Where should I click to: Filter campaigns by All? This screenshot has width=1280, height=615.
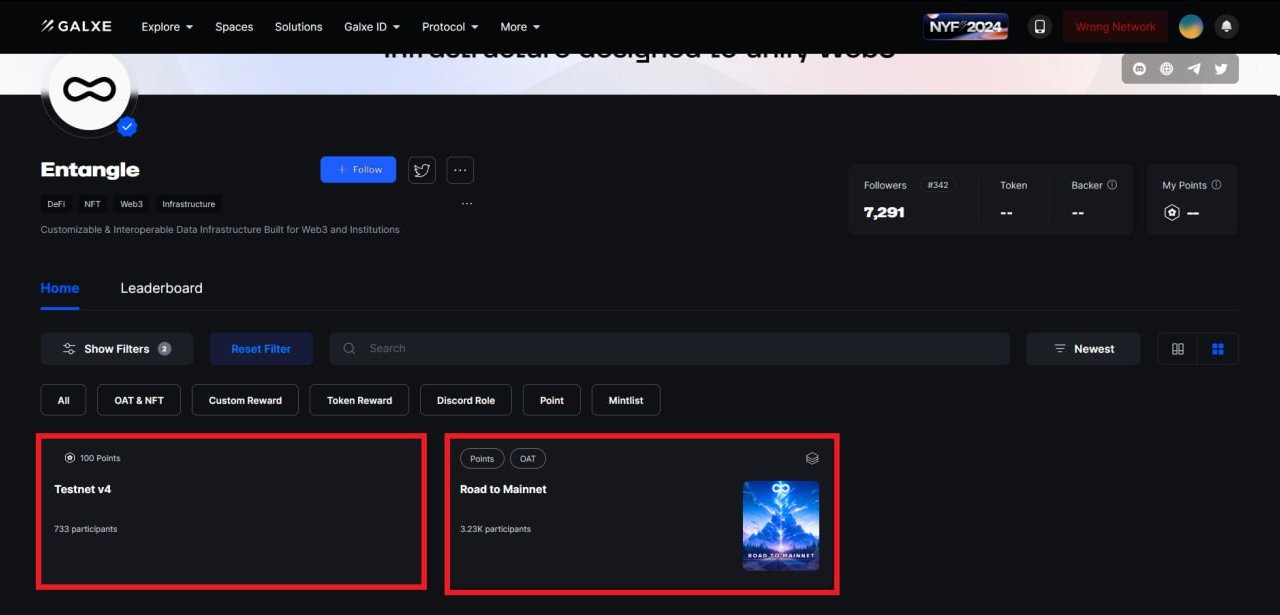[63, 400]
